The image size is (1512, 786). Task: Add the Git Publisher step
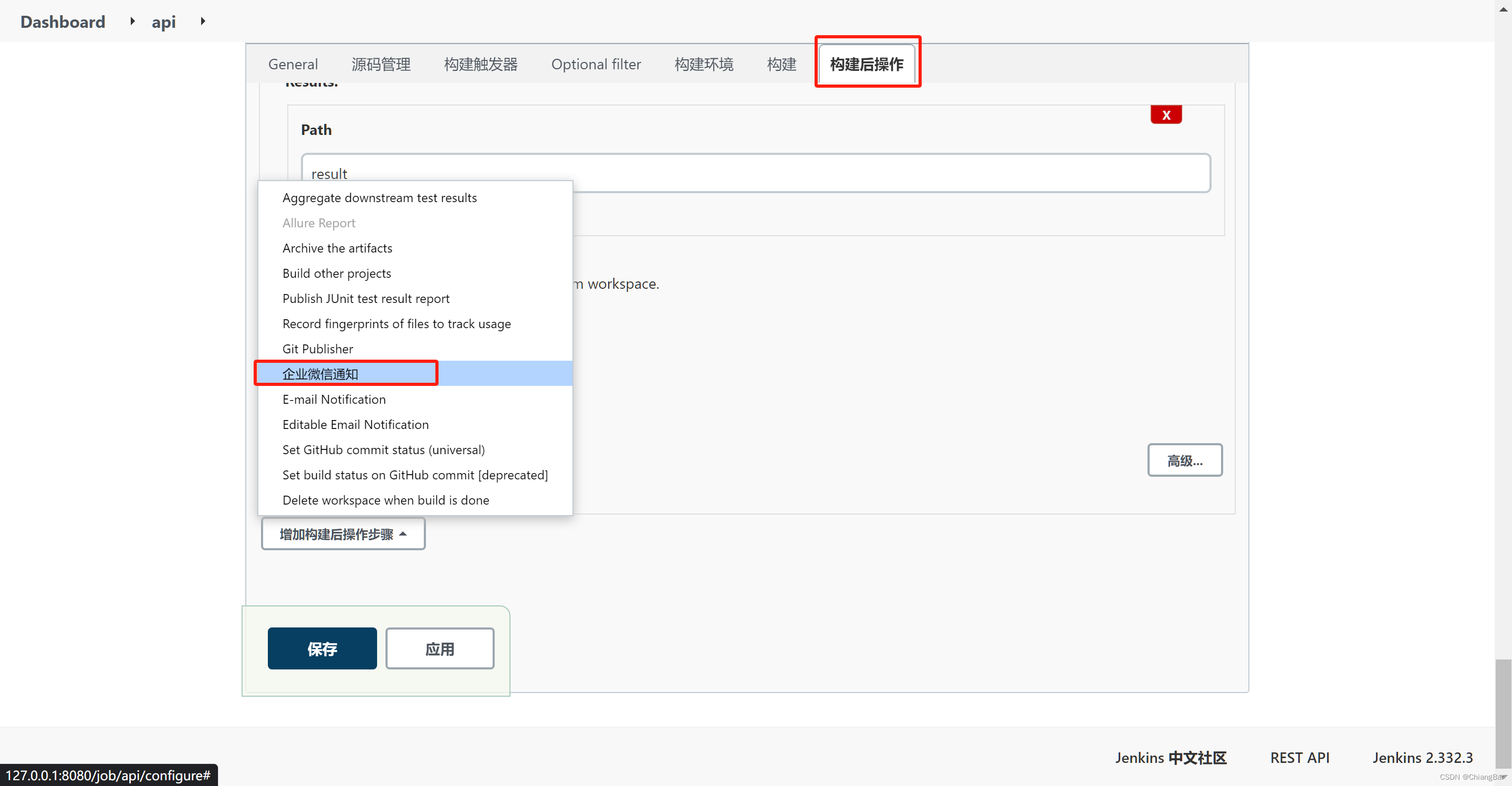coord(415,349)
